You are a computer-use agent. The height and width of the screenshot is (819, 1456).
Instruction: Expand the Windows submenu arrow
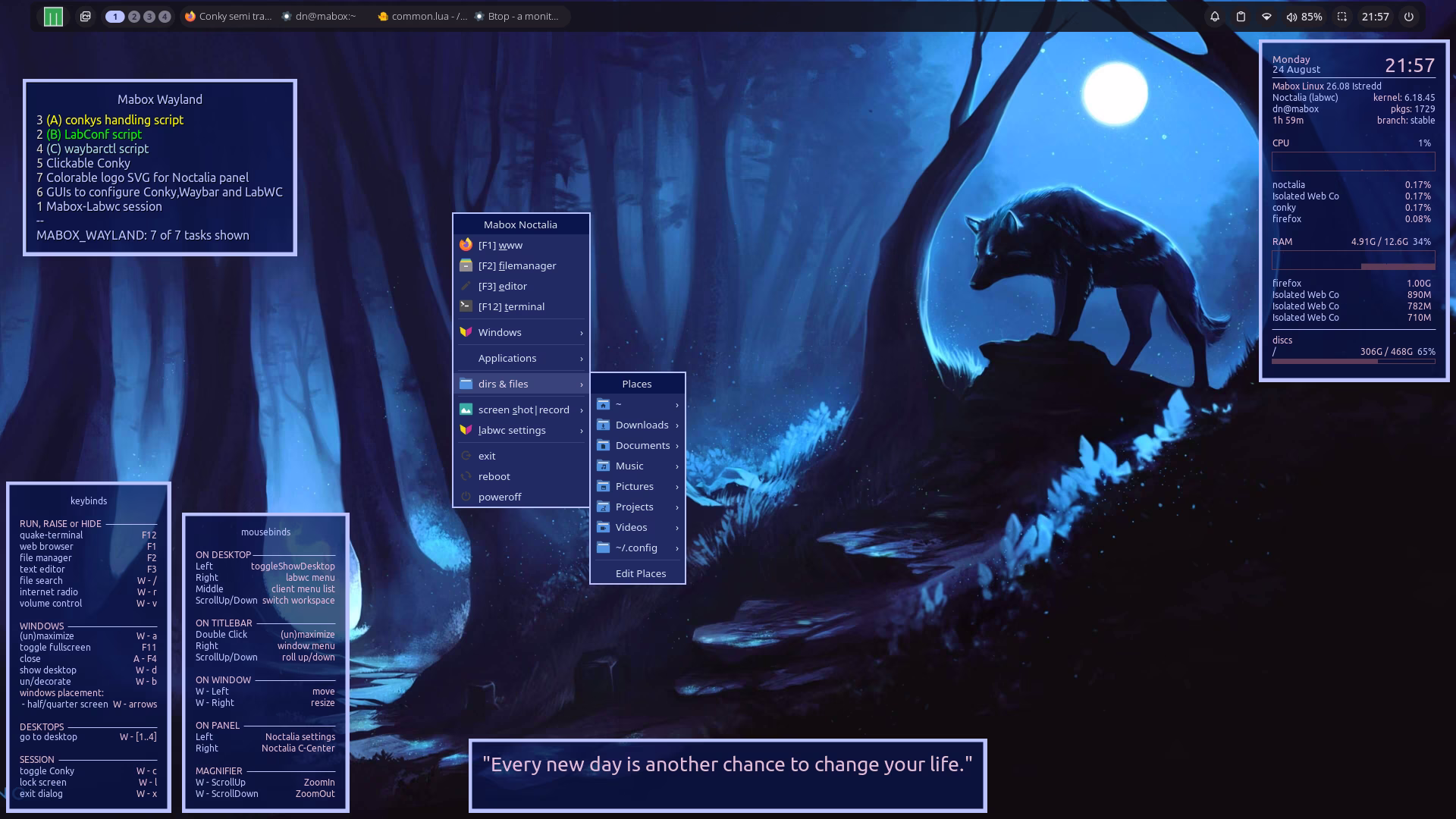coord(582,333)
